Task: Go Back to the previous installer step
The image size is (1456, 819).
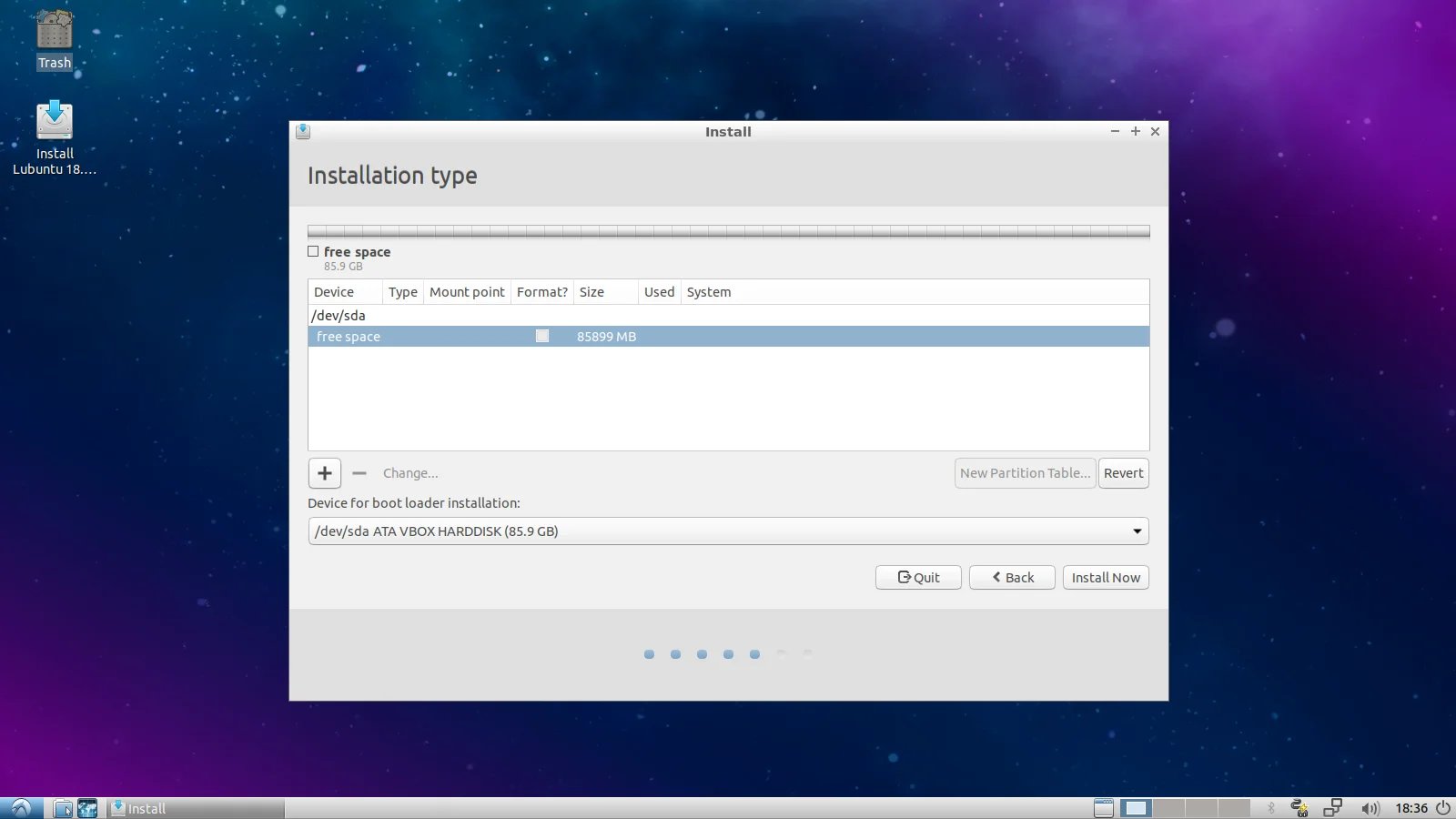Action: [x=1012, y=578]
